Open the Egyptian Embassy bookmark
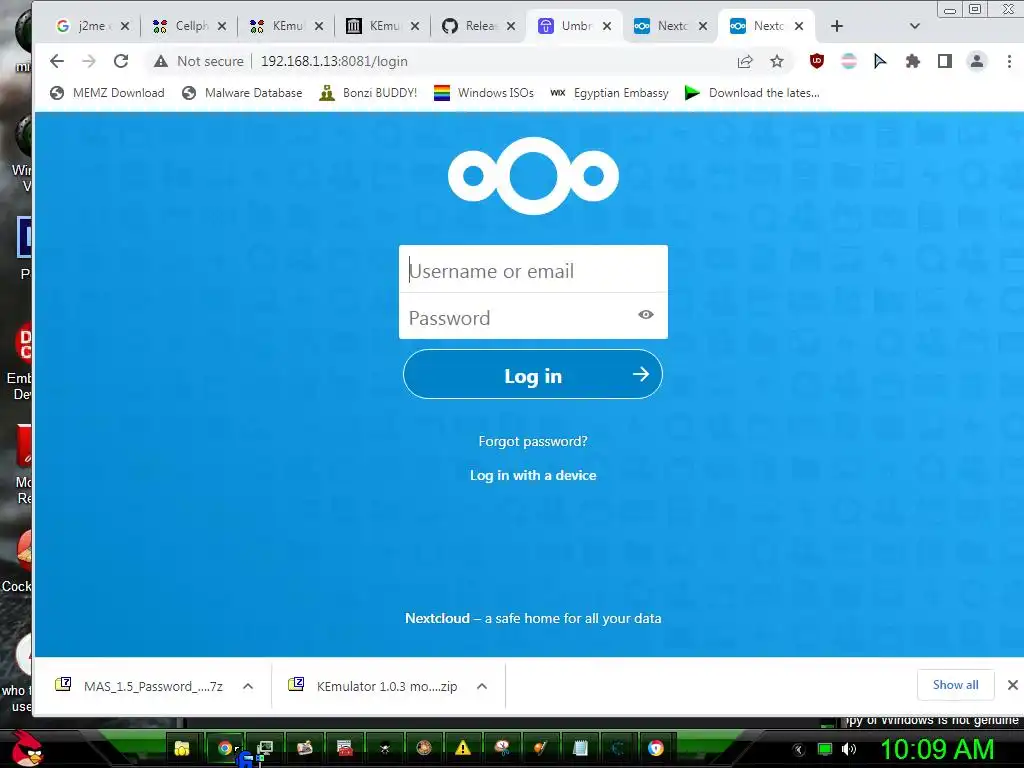This screenshot has width=1024, height=768. [609, 93]
